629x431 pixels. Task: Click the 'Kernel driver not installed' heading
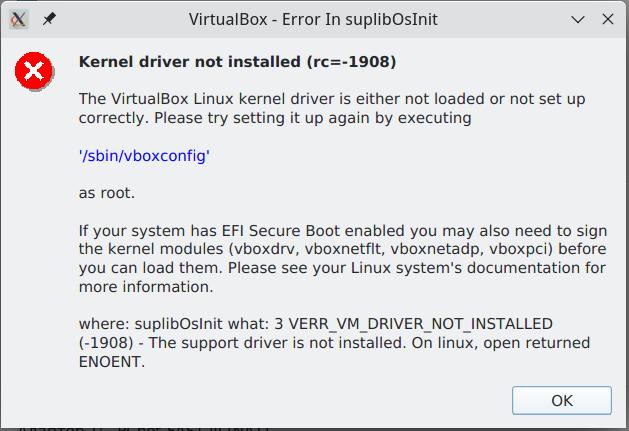(x=237, y=62)
